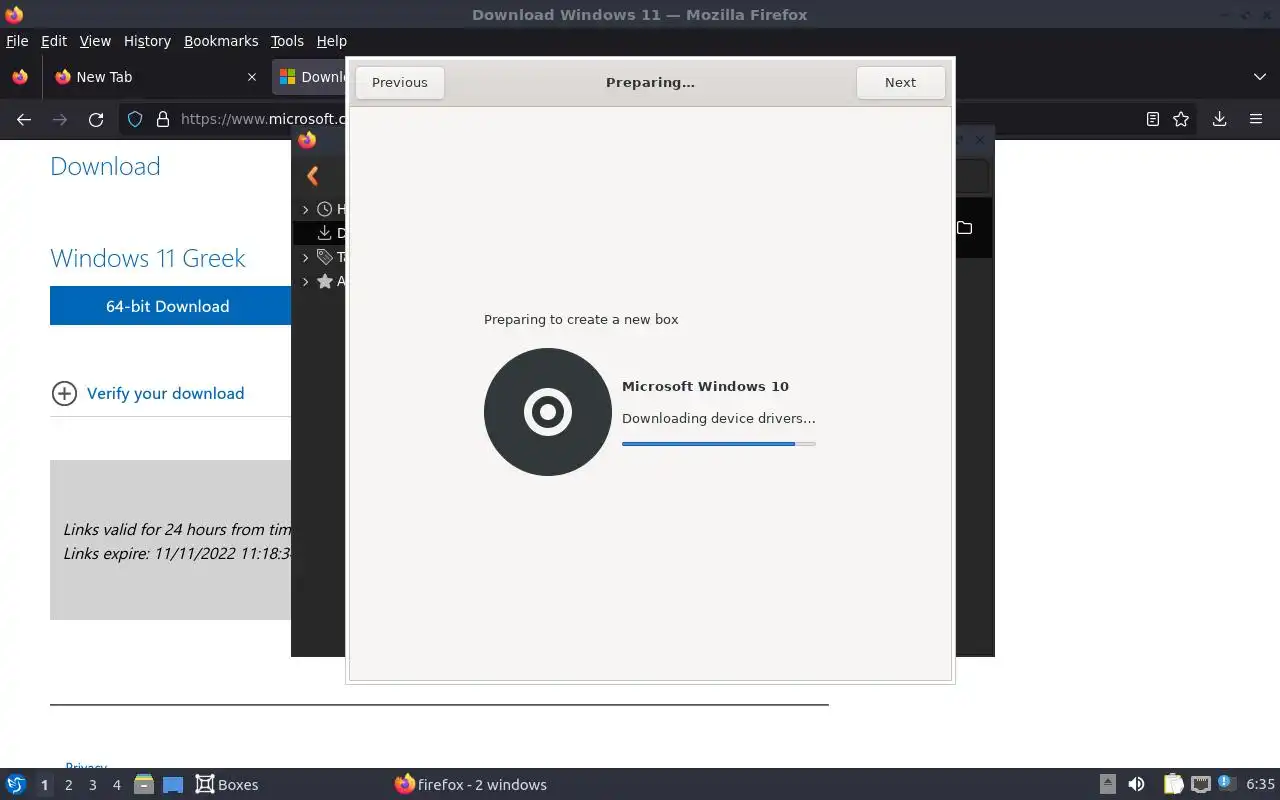This screenshot has height=800, width=1280.
Task: Open the file manager icon in taskbar
Action: pos(144,784)
